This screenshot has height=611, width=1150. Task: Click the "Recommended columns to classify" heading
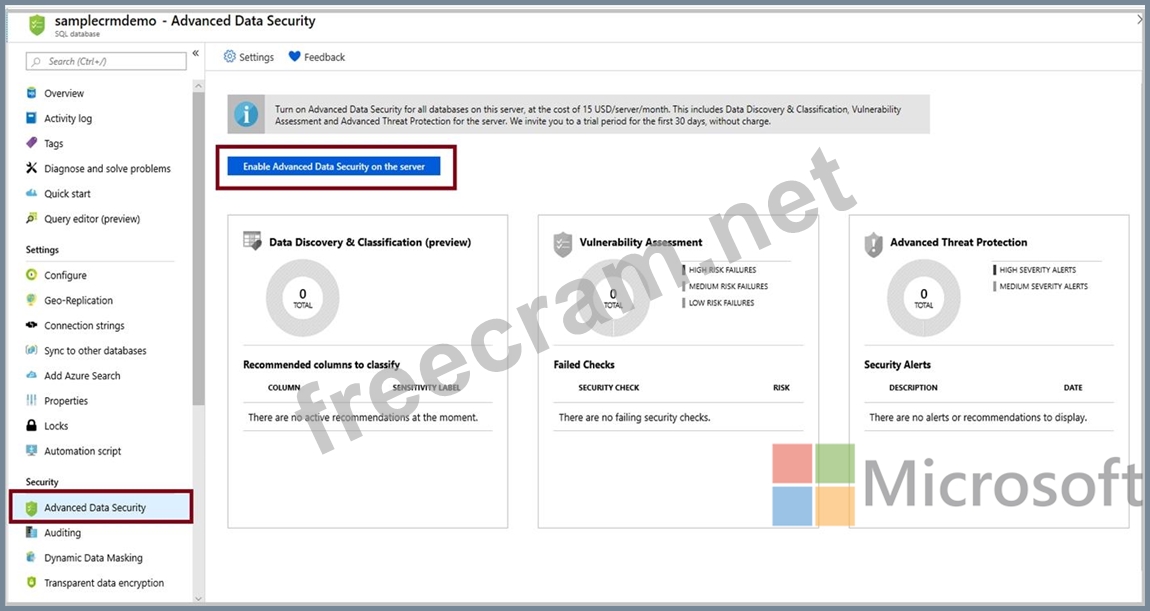[x=321, y=365]
